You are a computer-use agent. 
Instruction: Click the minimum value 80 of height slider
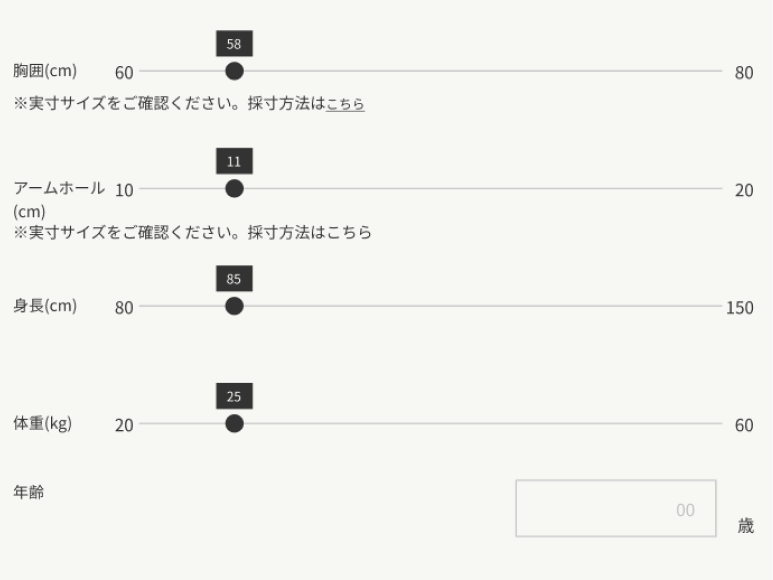click(x=124, y=308)
